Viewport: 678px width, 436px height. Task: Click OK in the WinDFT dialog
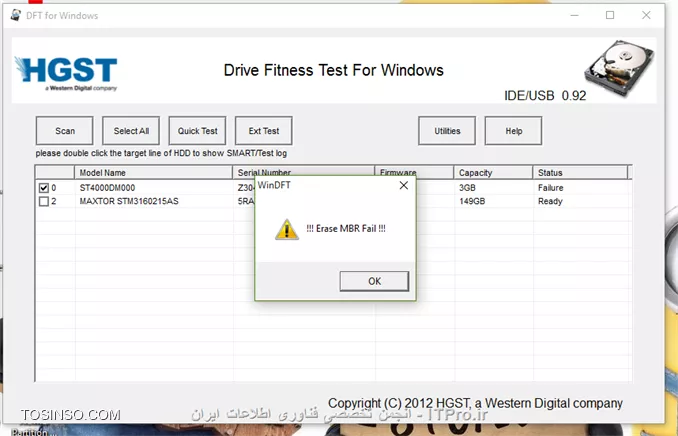(x=374, y=281)
